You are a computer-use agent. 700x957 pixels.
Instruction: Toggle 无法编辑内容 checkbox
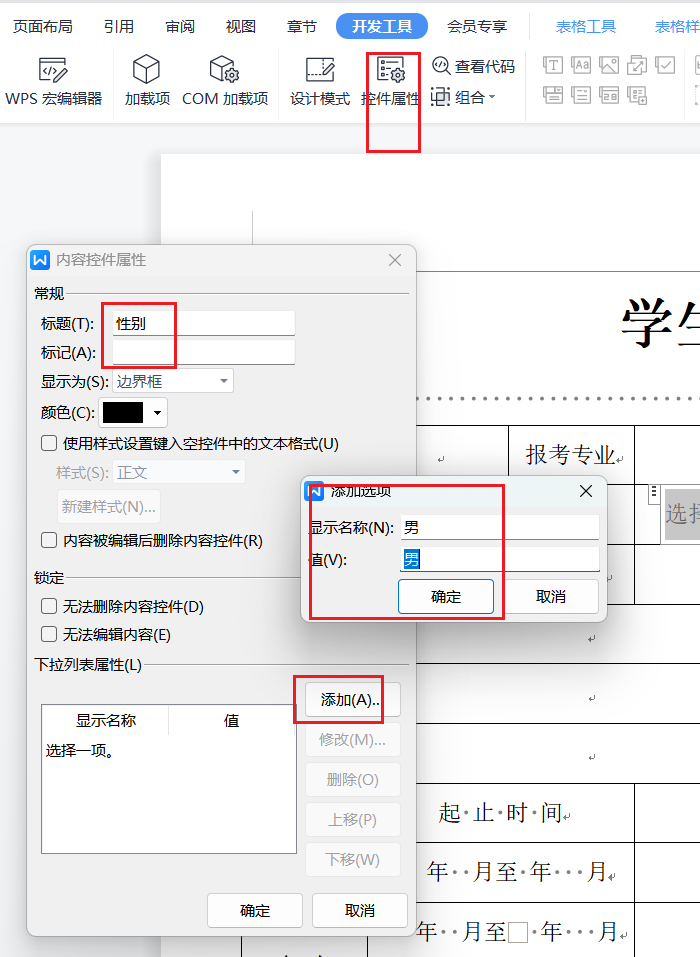point(49,634)
